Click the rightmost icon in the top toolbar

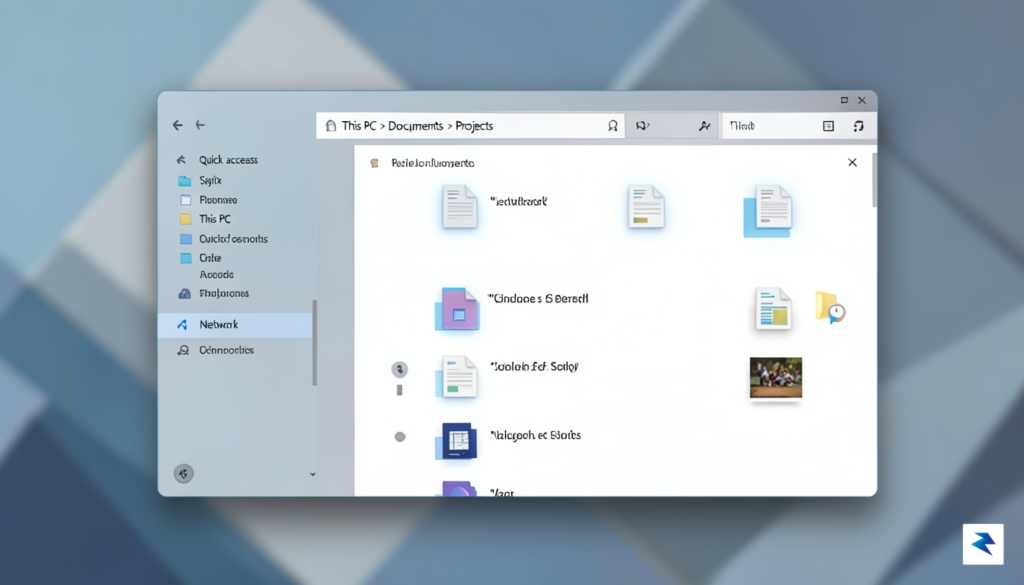coord(858,126)
